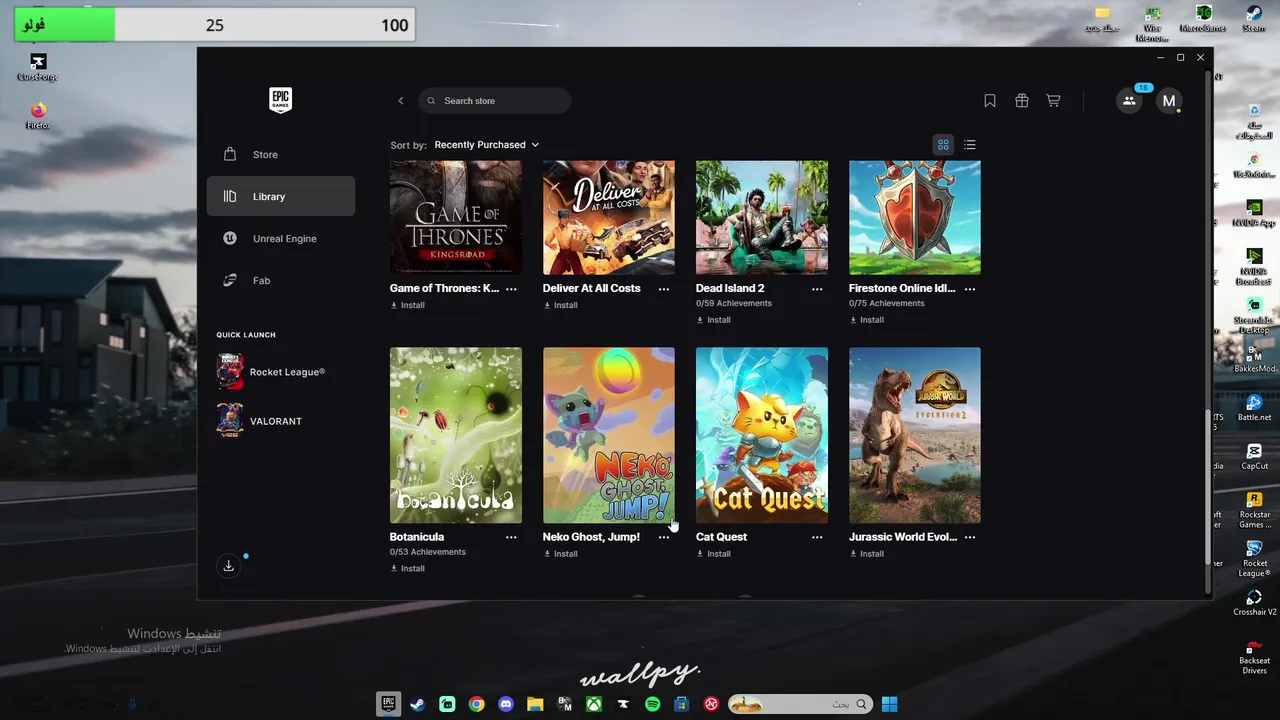Open Jurassic World Evolution options menu
The width and height of the screenshot is (1280, 720).
pos(970,537)
